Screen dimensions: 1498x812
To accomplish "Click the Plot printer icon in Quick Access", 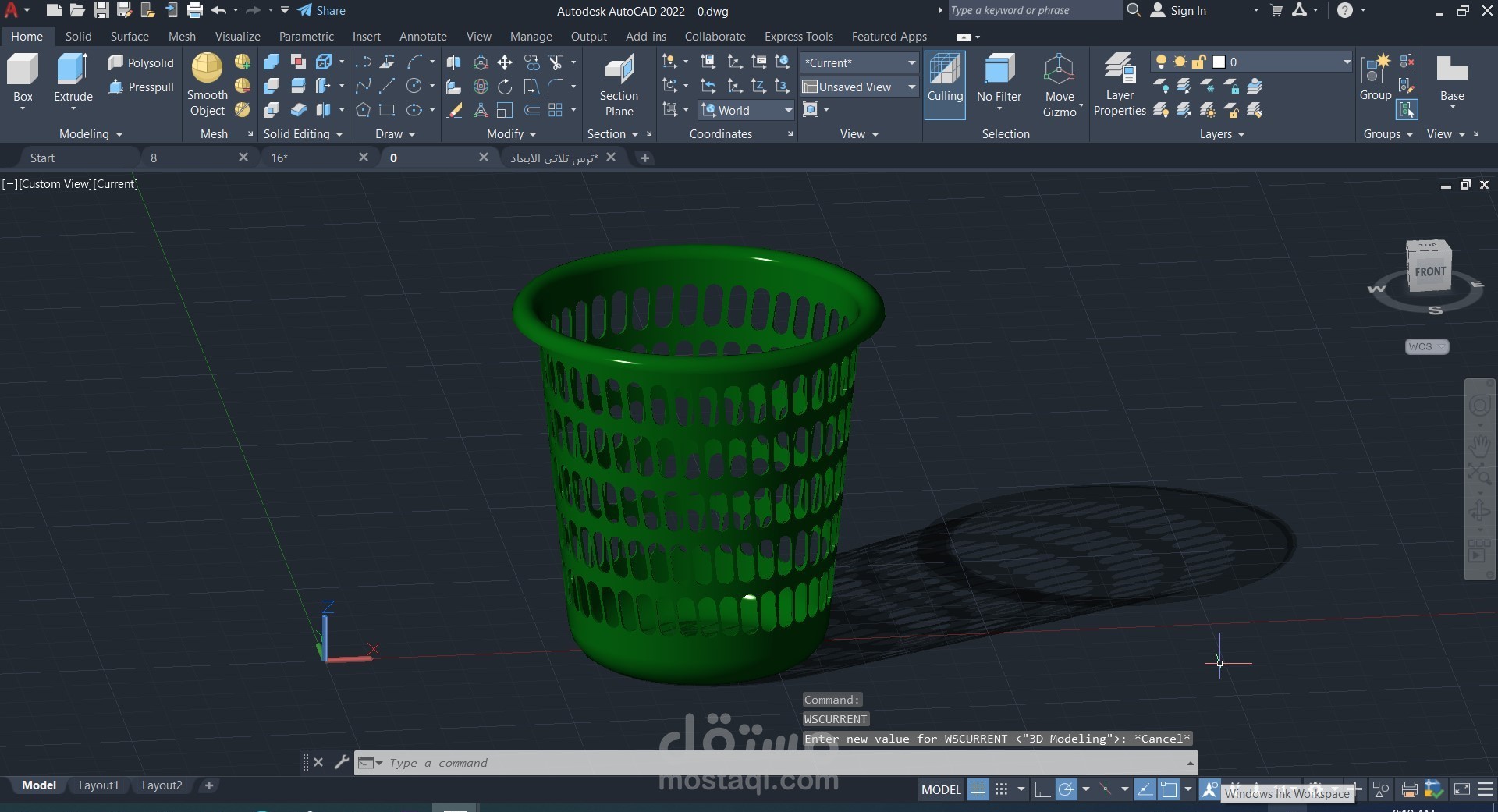I will pyautogui.click(x=195, y=10).
